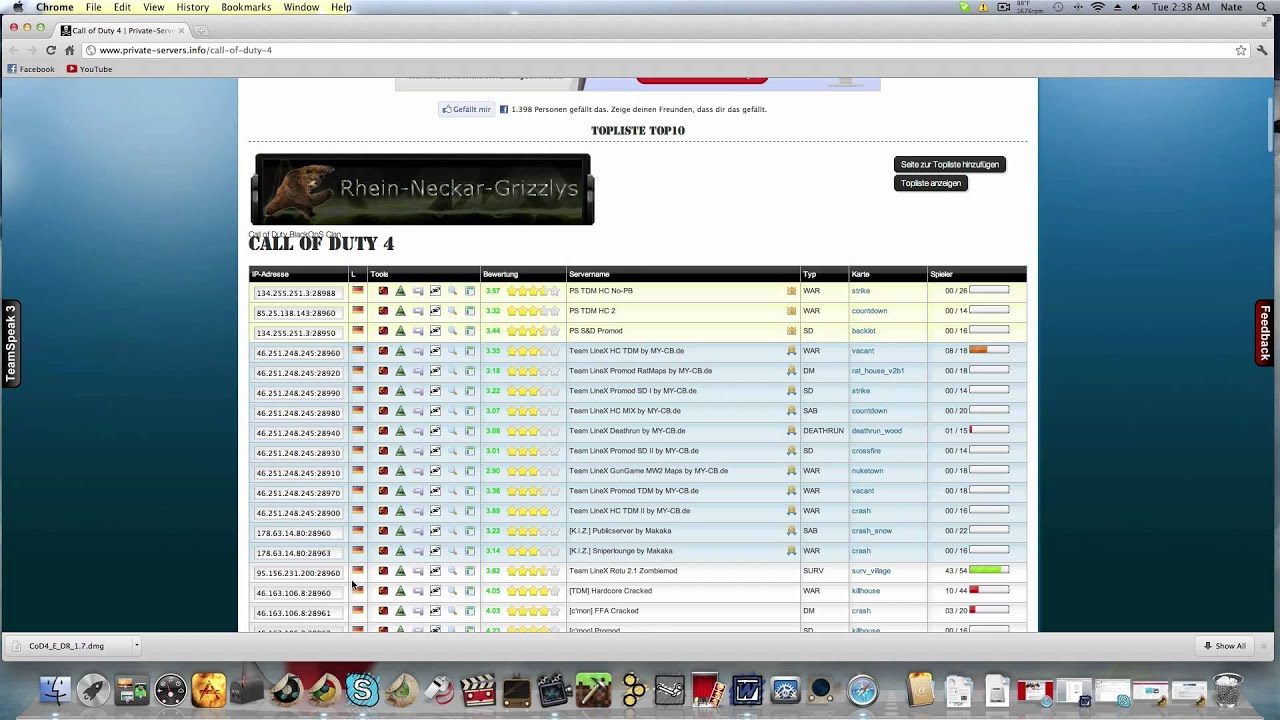Viewport: 1280px width, 720px height.
Task: Click magnifier icon for PS S&D Promod server
Action: pyautogui.click(x=452, y=331)
